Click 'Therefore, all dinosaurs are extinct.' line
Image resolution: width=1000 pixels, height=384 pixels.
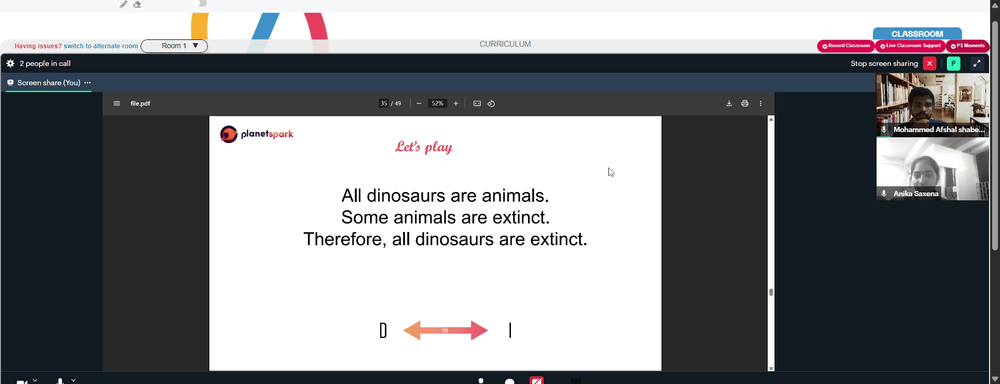tap(445, 240)
